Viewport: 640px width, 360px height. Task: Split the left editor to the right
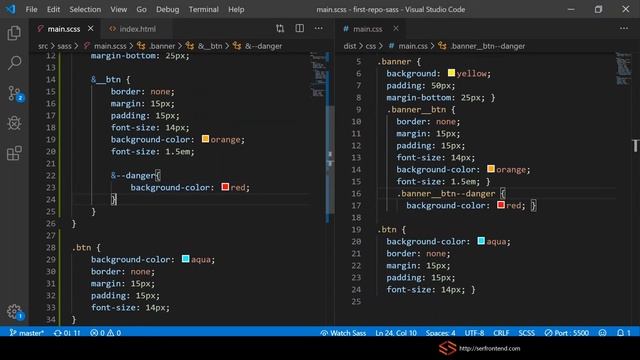click(x=300, y=28)
